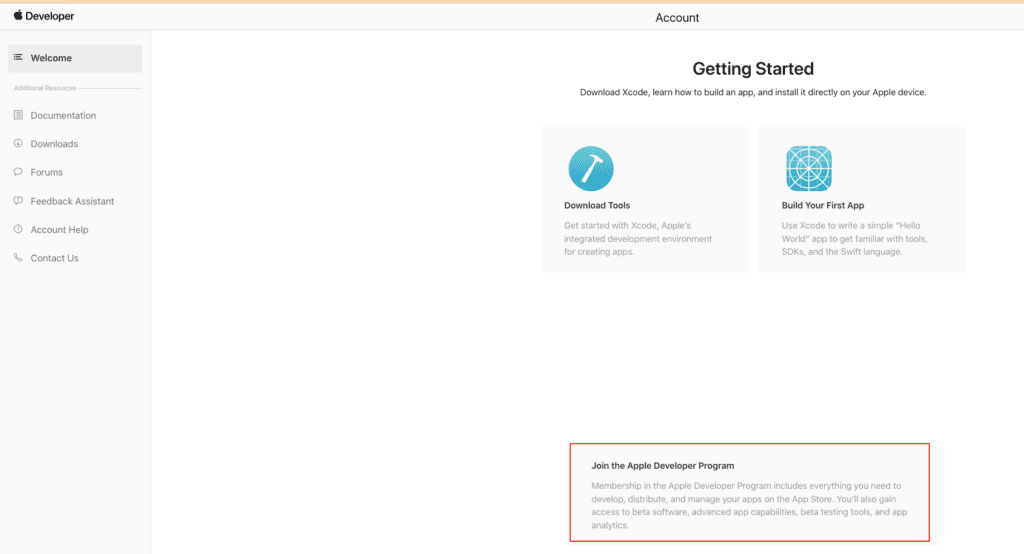Image resolution: width=1024 pixels, height=554 pixels.
Task: Click the Feedback Assistant icon
Action: (18, 201)
